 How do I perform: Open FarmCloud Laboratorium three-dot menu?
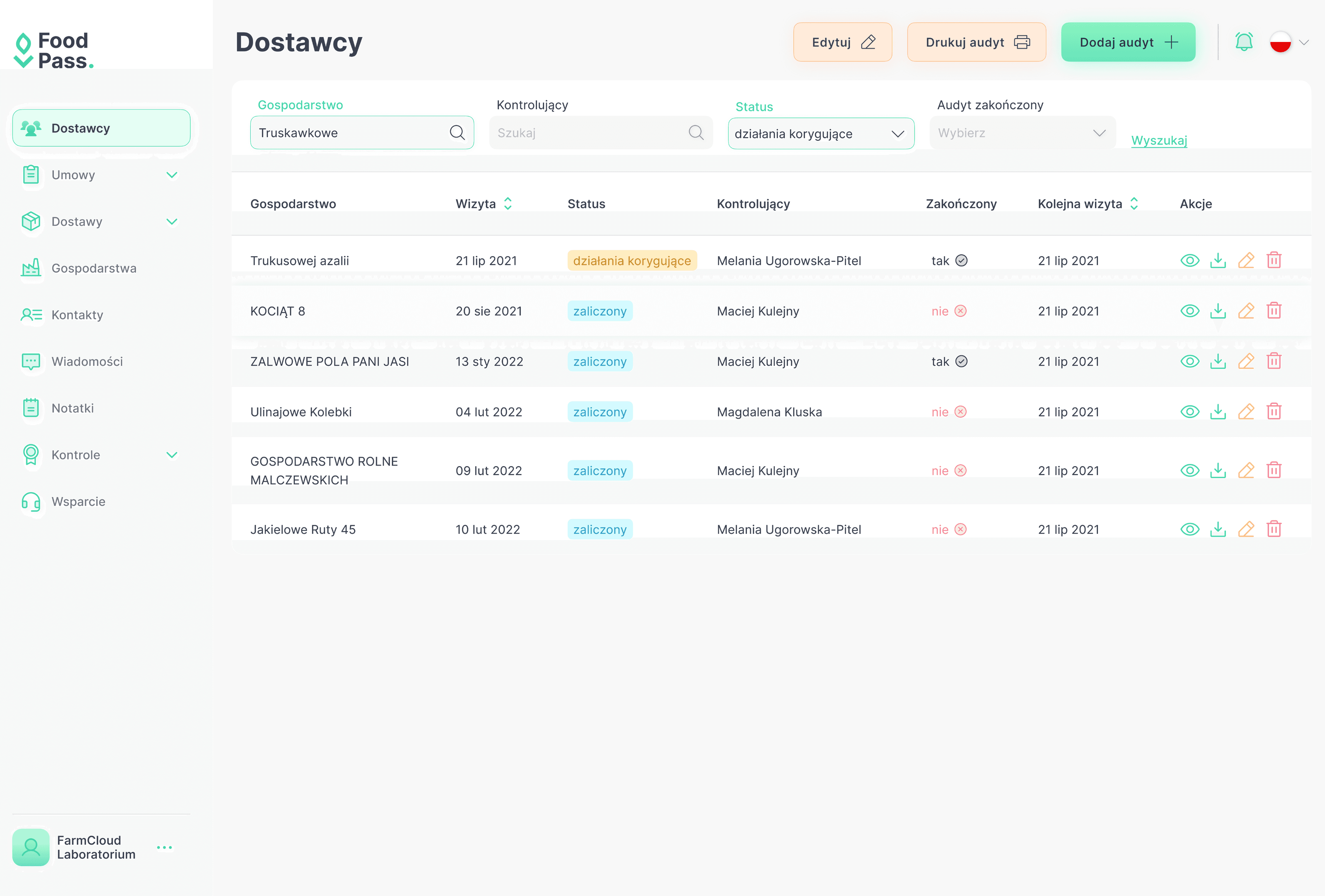pos(164,847)
